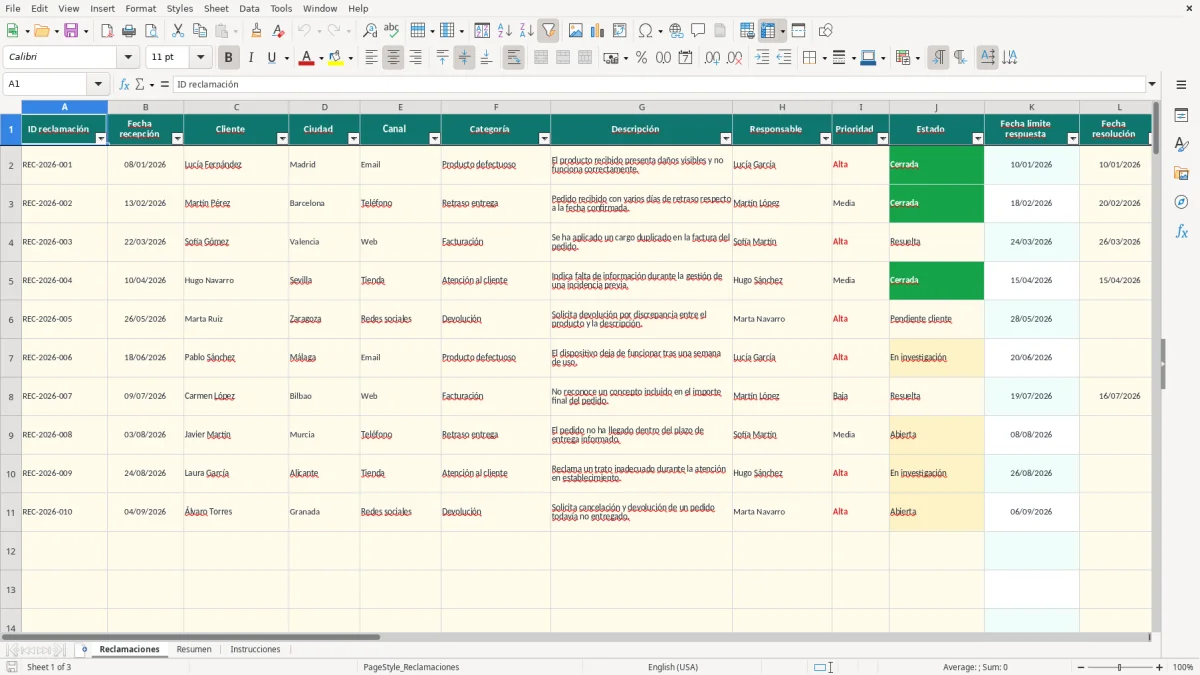Click the Copy icon
Viewport: 1200px width, 675px height.
(199, 31)
